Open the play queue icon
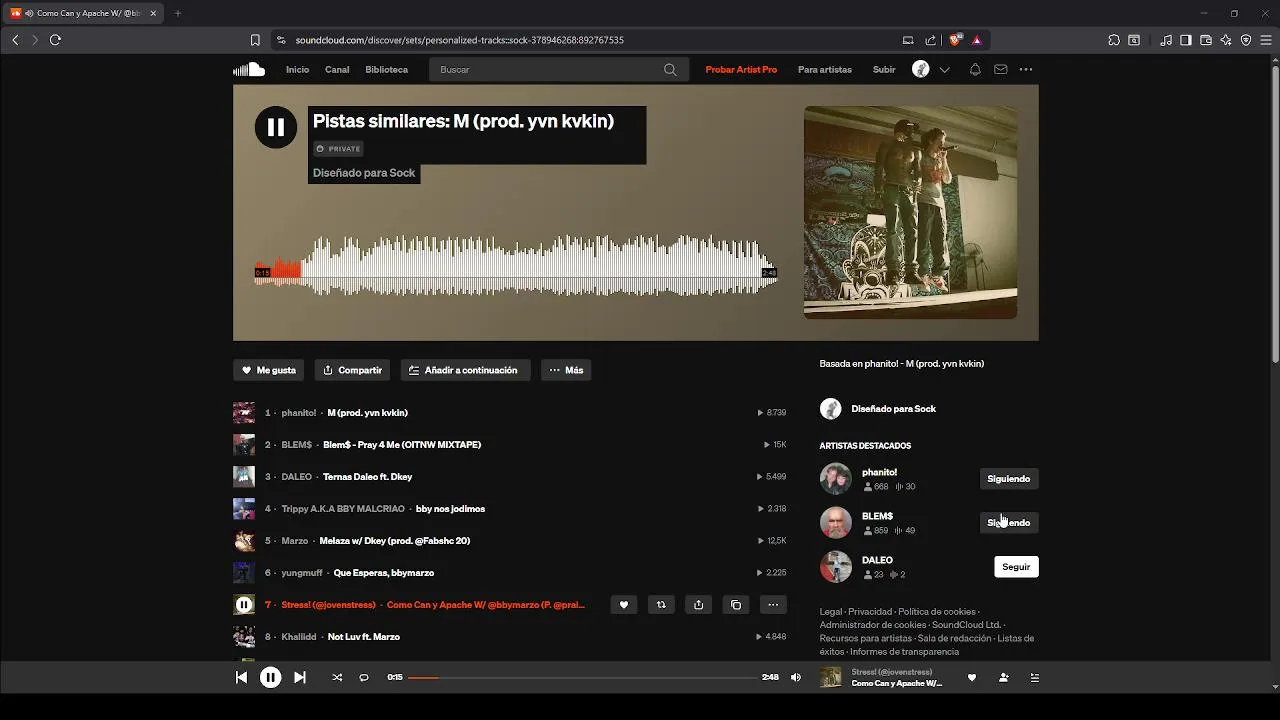 (1035, 677)
